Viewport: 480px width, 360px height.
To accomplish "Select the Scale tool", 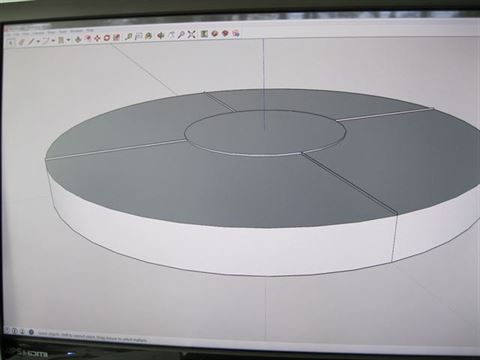I will [x=116, y=37].
